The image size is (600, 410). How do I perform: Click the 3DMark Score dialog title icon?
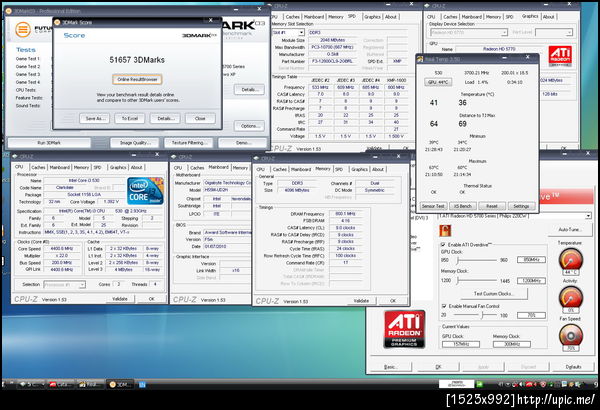tap(57, 22)
